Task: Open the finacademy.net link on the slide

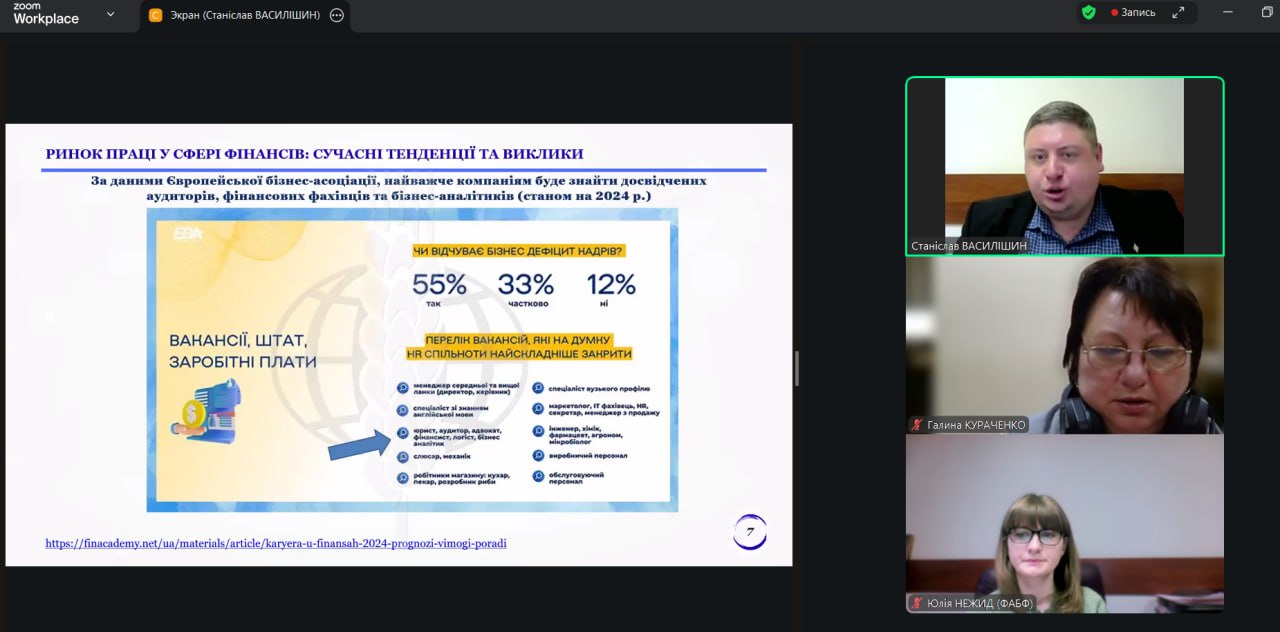Action: 275,543
